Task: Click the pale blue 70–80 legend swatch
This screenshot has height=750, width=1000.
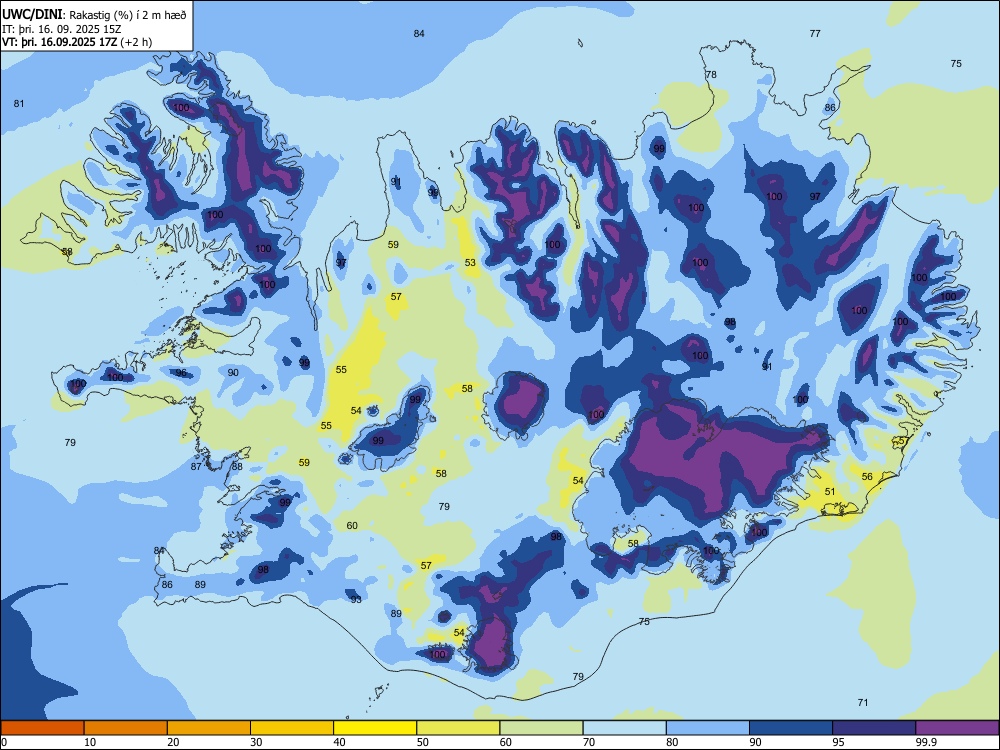Action: (625, 728)
